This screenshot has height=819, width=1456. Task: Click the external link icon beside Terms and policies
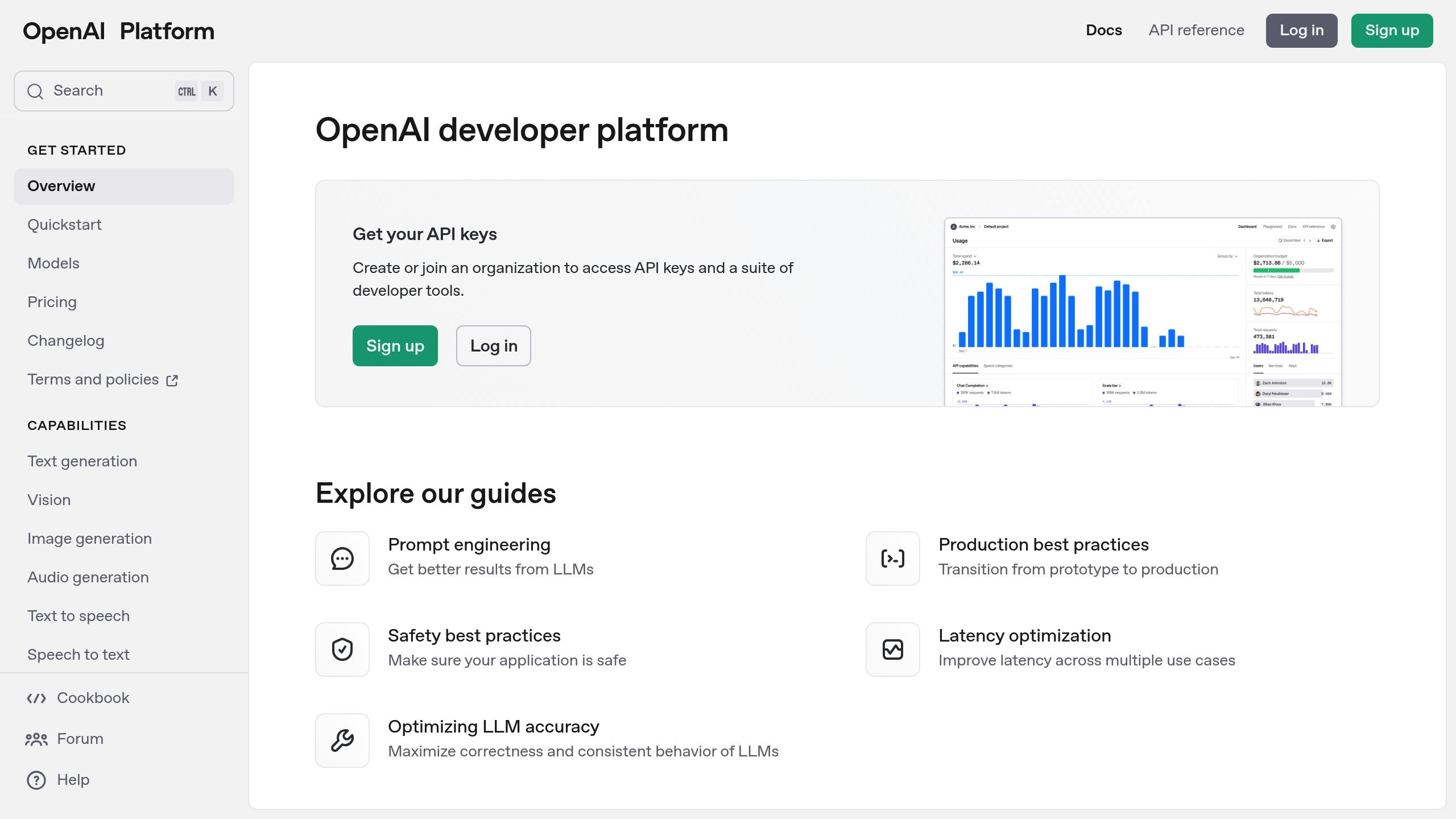tap(172, 380)
